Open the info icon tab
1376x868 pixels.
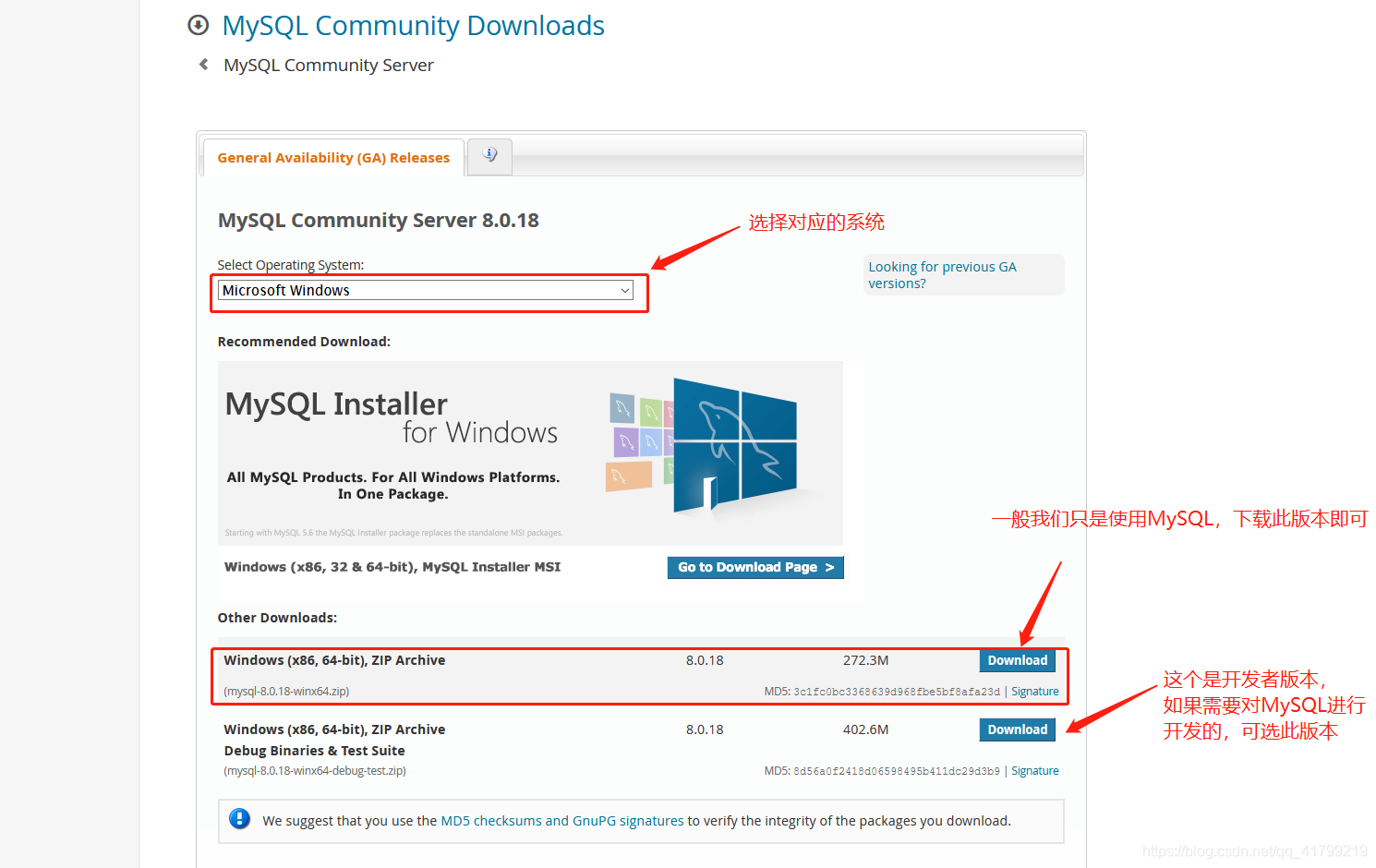[489, 155]
